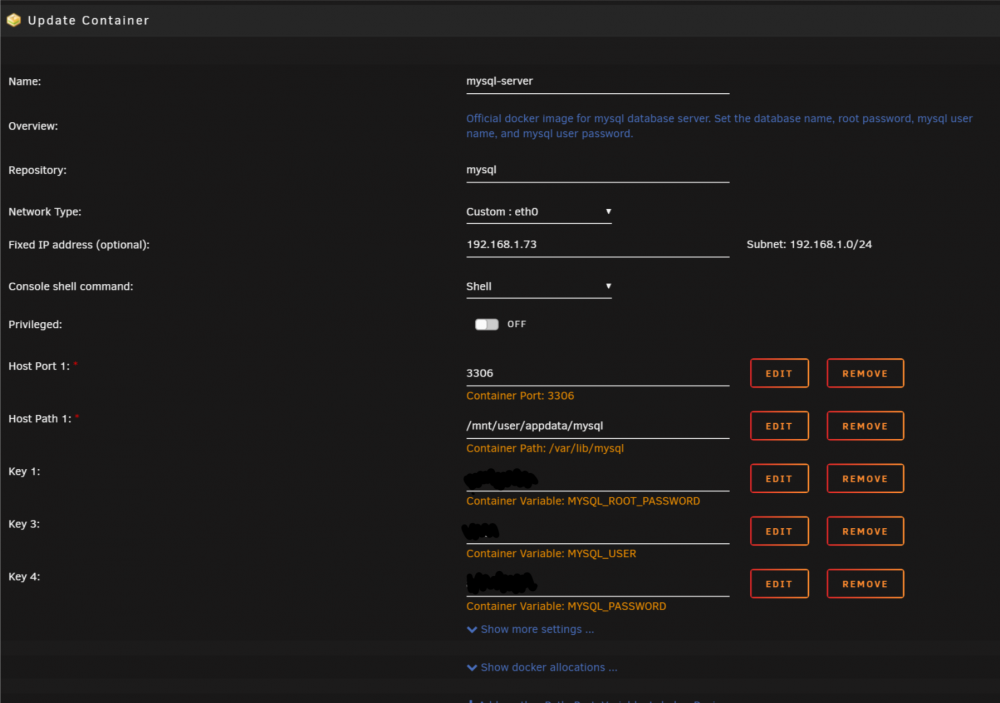This screenshot has width=1000, height=703.
Task: Click 'Container Variable: MYSQL_PASSWORD' text
Action: (x=566, y=607)
